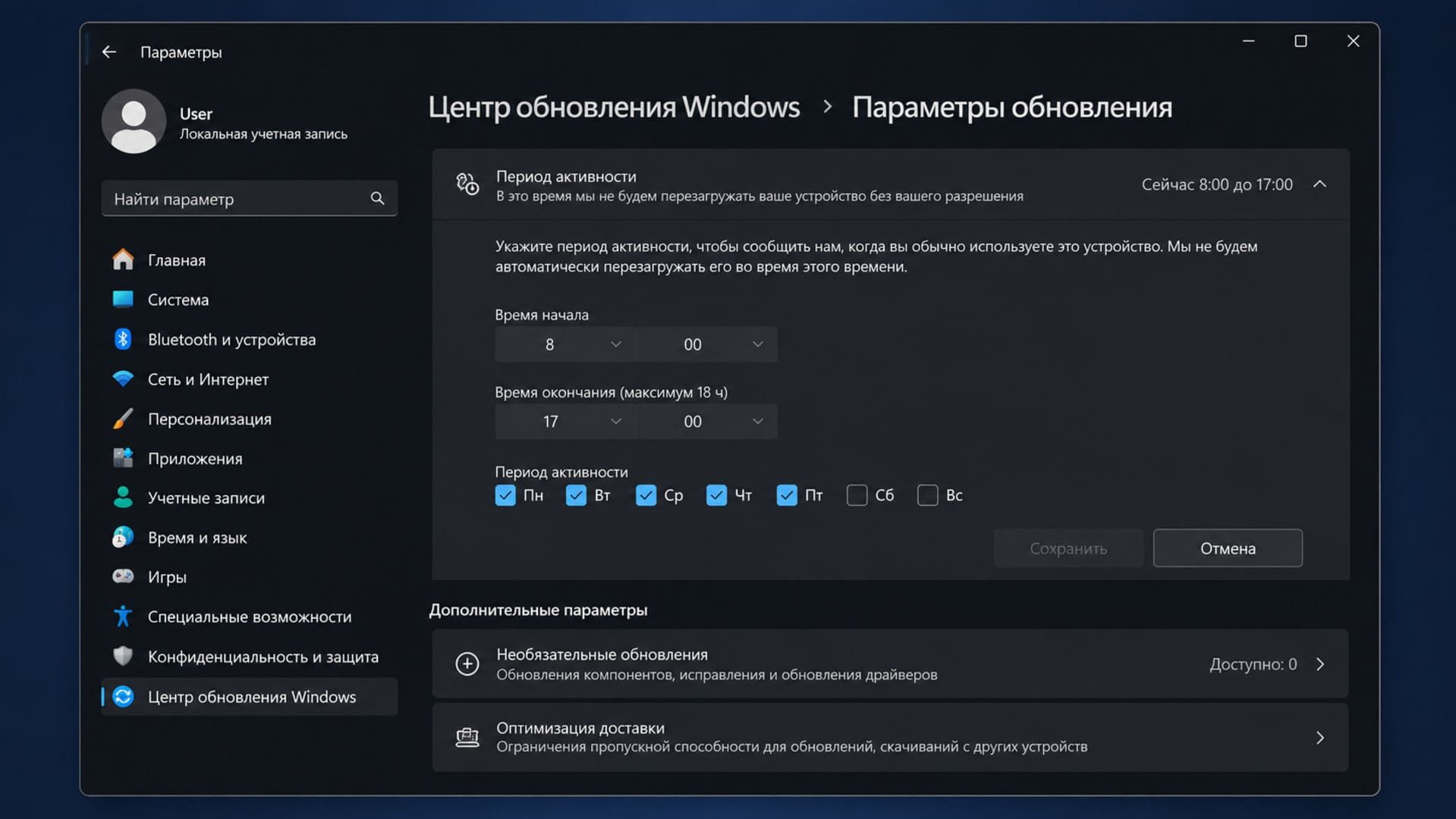The height and width of the screenshot is (819, 1456).
Task: Open the start time minutes dropdown
Action: pyautogui.click(x=707, y=344)
